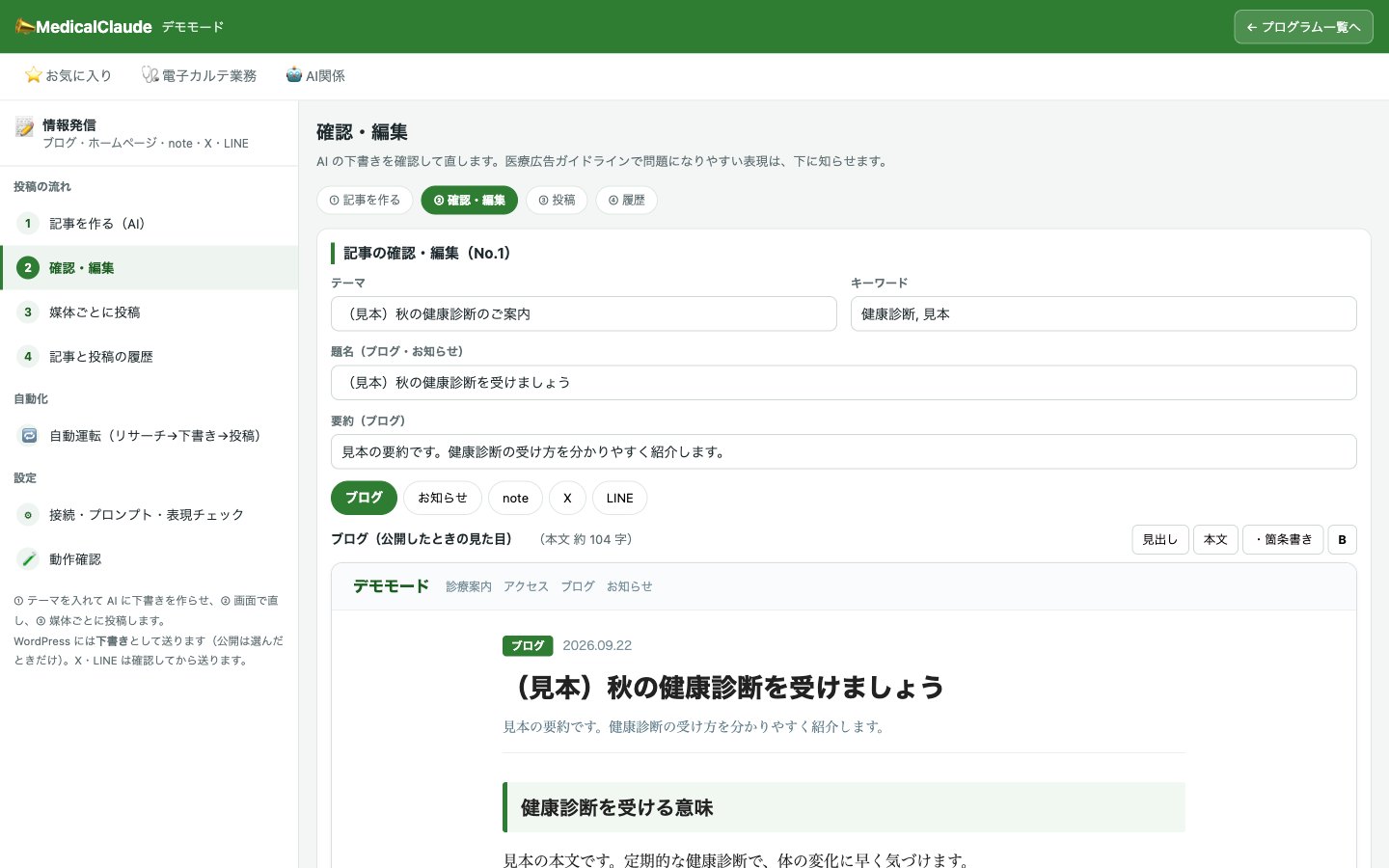Click アクセス in preview navigation
The height and width of the screenshot is (868, 1389).
526,586
